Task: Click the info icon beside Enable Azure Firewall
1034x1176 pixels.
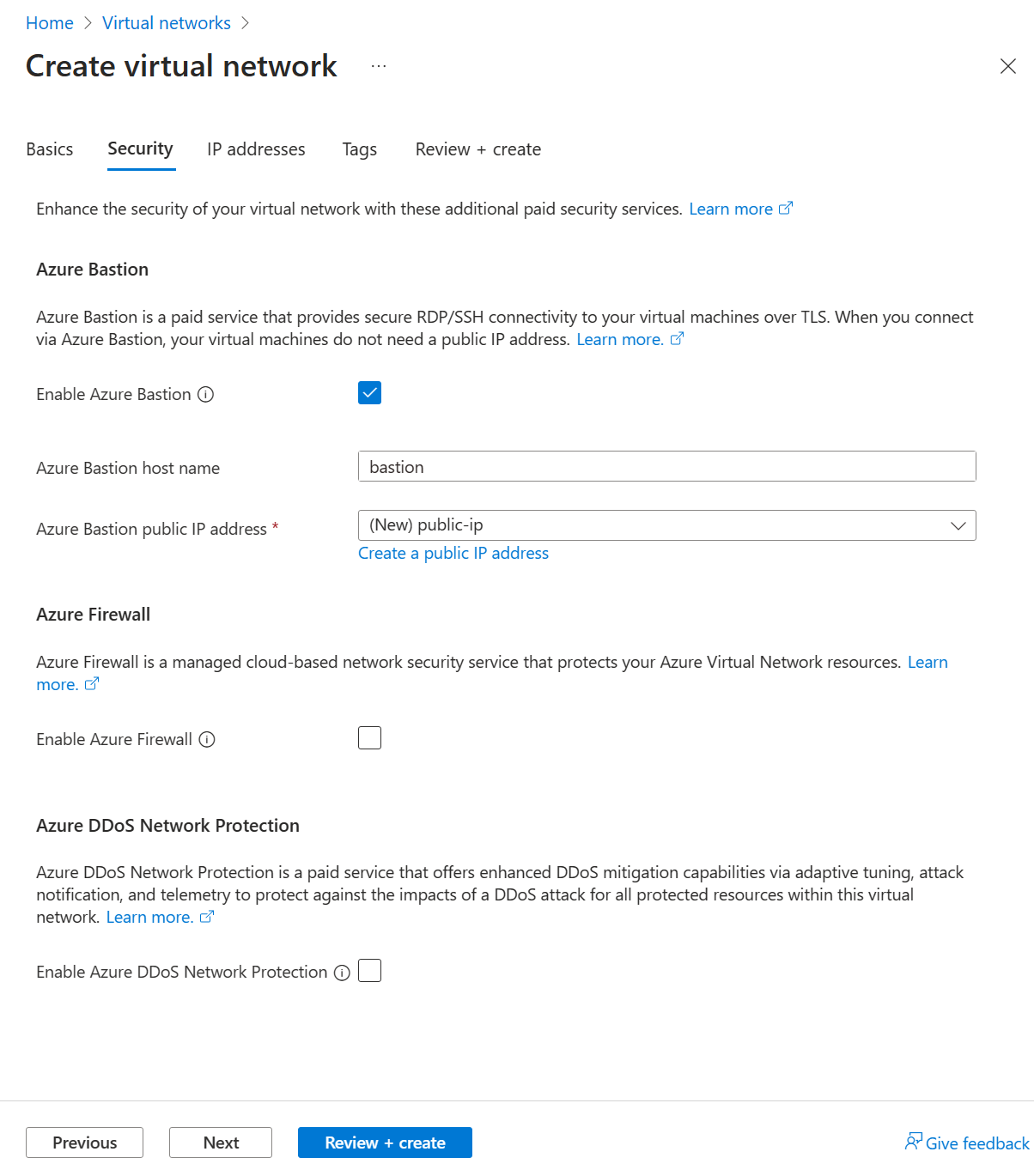Action: [207, 739]
